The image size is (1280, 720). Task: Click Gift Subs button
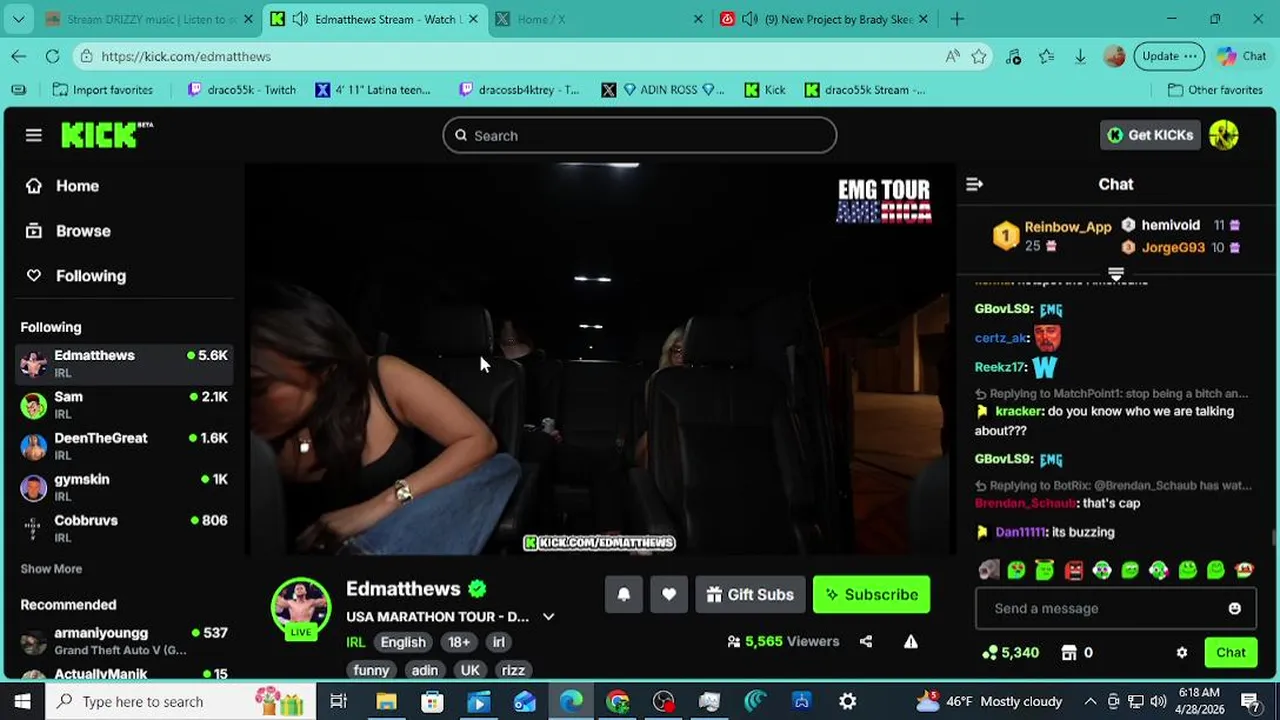click(750, 594)
